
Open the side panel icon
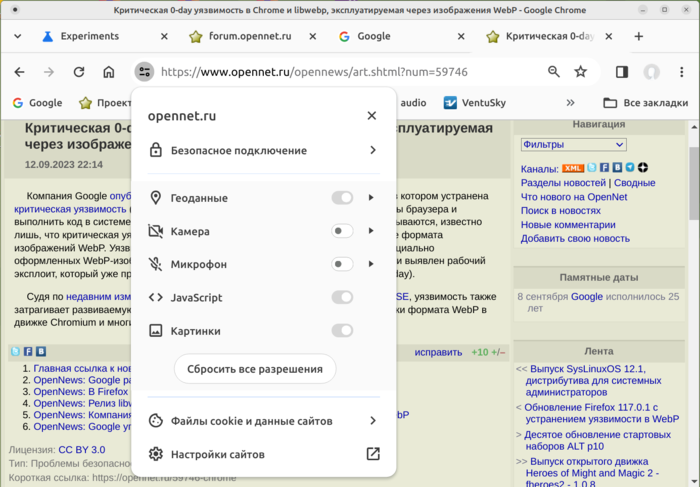tap(622, 72)
